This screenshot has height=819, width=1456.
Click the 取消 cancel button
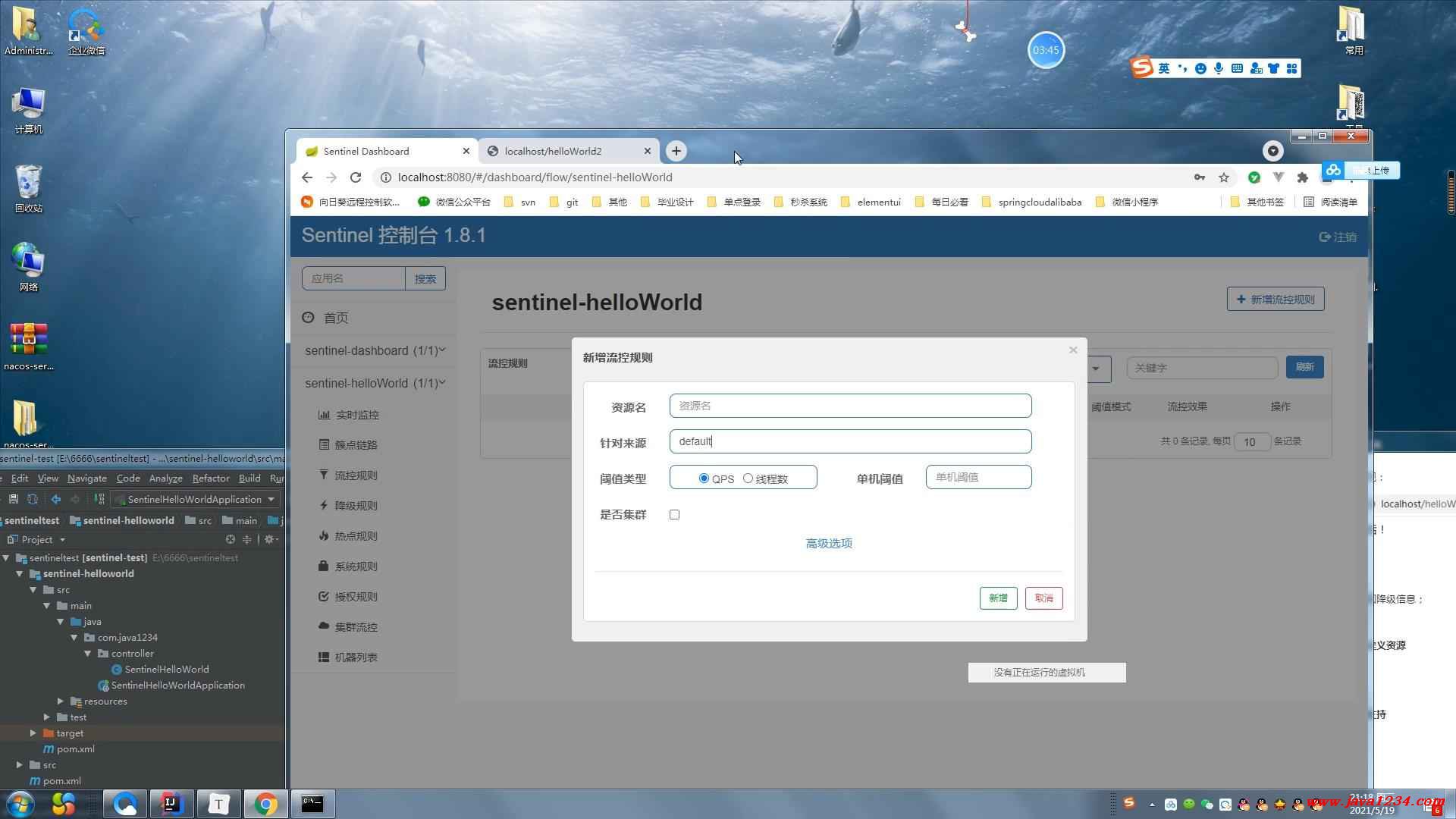pos(1043,598)
